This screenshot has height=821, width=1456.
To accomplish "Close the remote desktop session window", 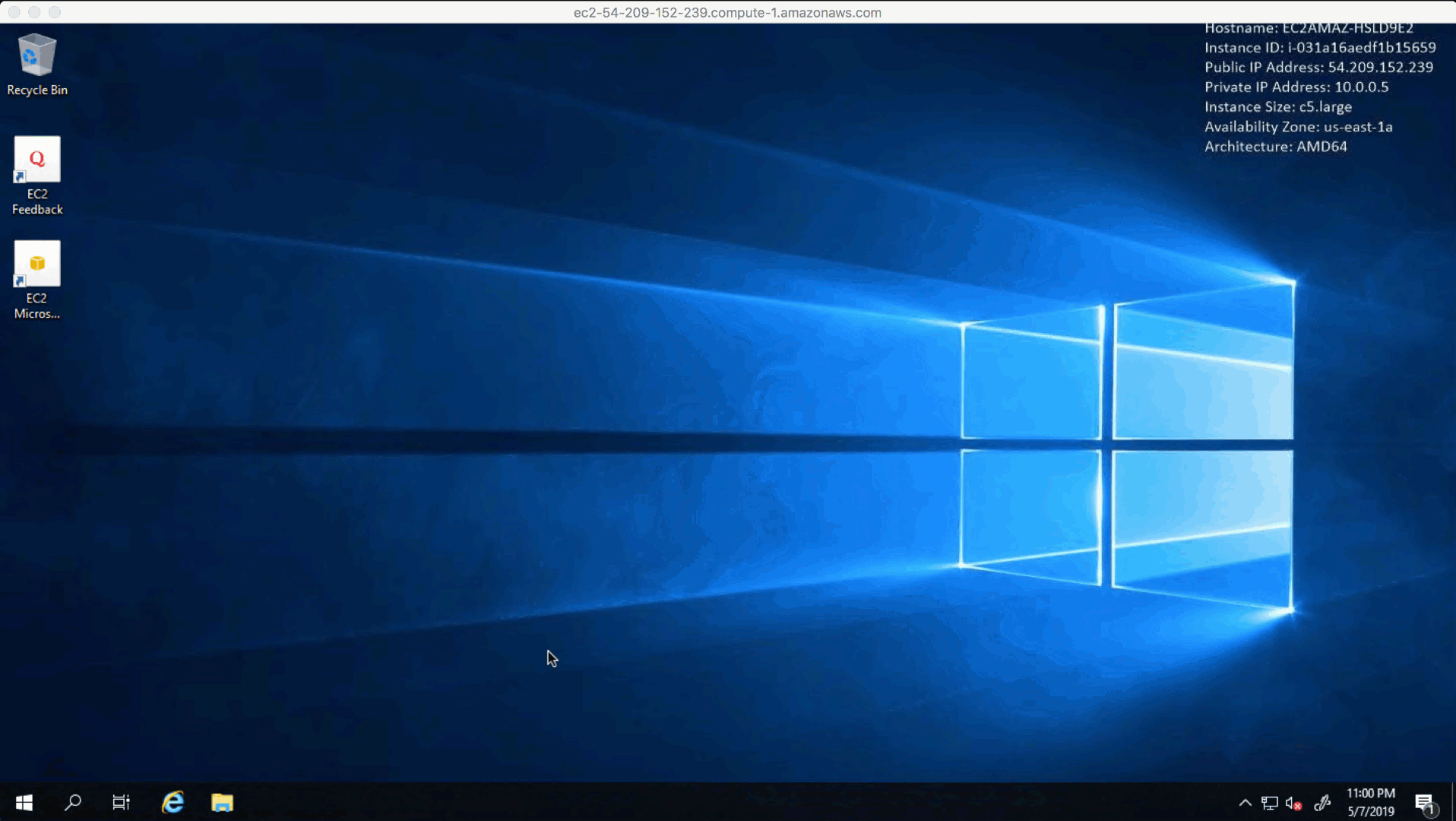I will (14, 12).
